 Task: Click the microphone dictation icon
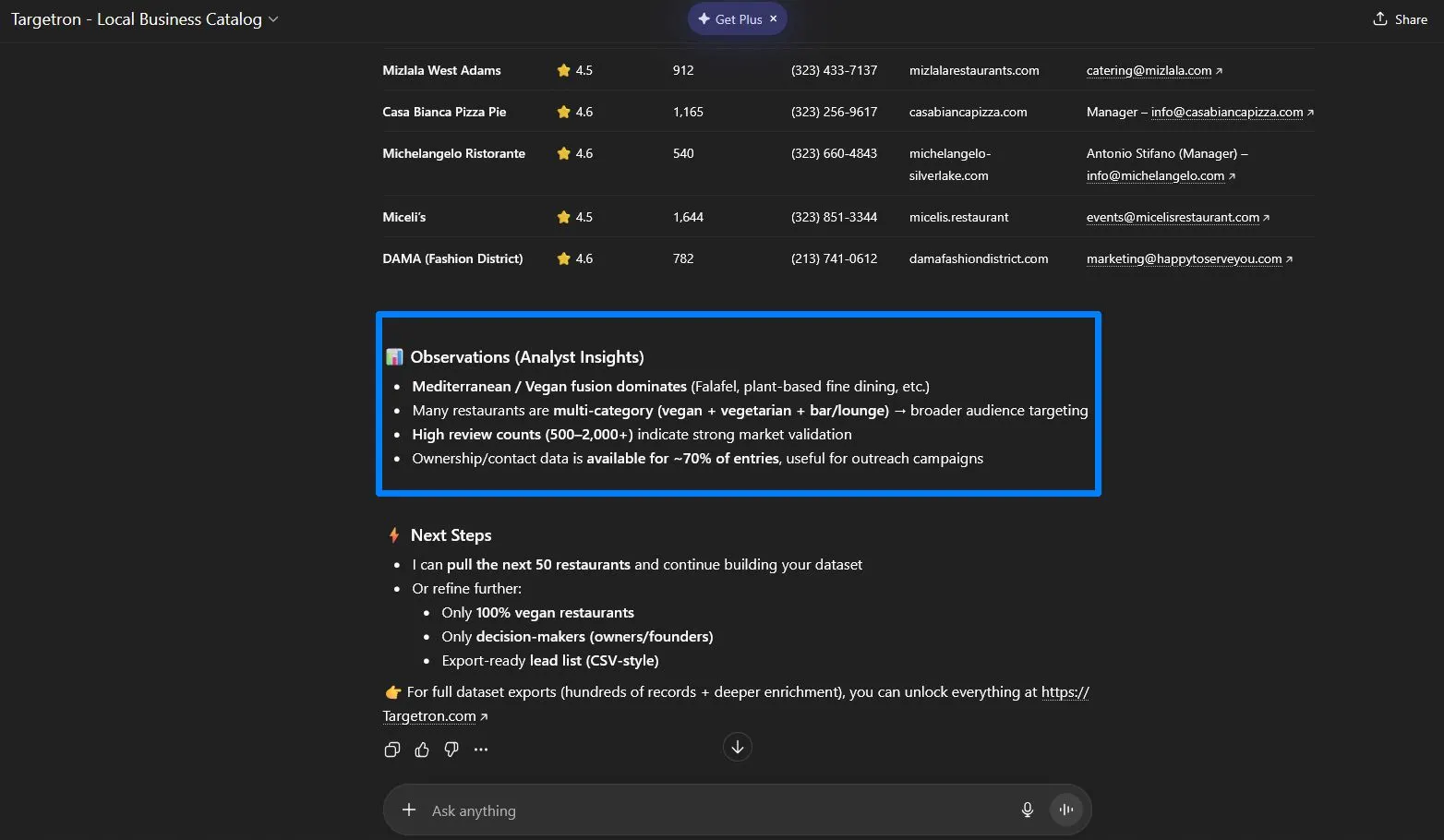click(1027, 810)
